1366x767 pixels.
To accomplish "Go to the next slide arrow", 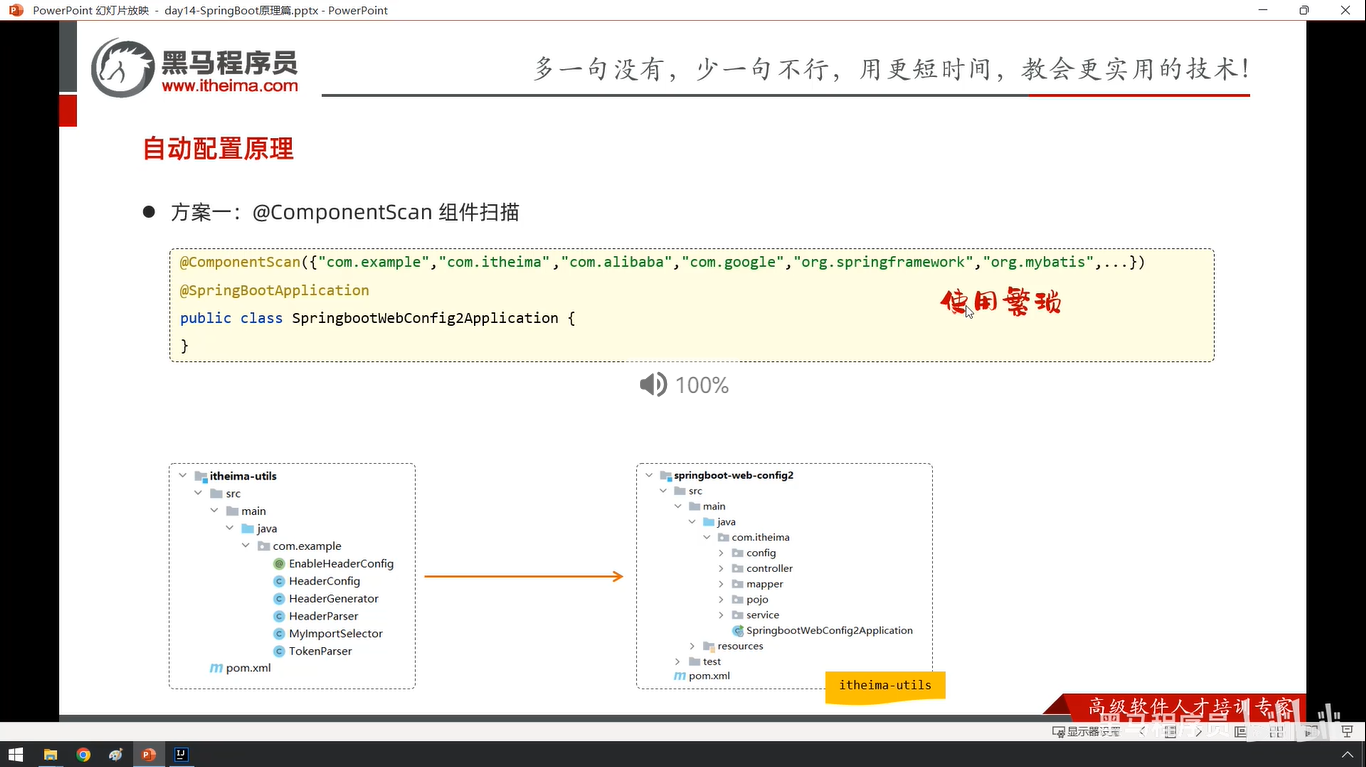I will click(x=1199, y=731).
